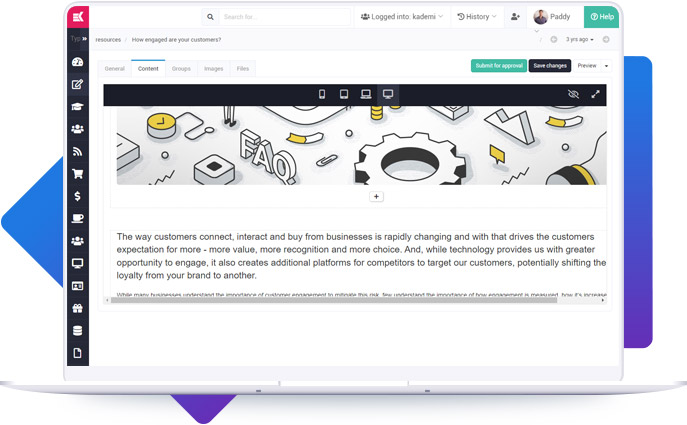Image resolution: width=687 pixels, height=425 pixels.
Task: Open the RSS feed sidebar icon
Action: (77, 152)
